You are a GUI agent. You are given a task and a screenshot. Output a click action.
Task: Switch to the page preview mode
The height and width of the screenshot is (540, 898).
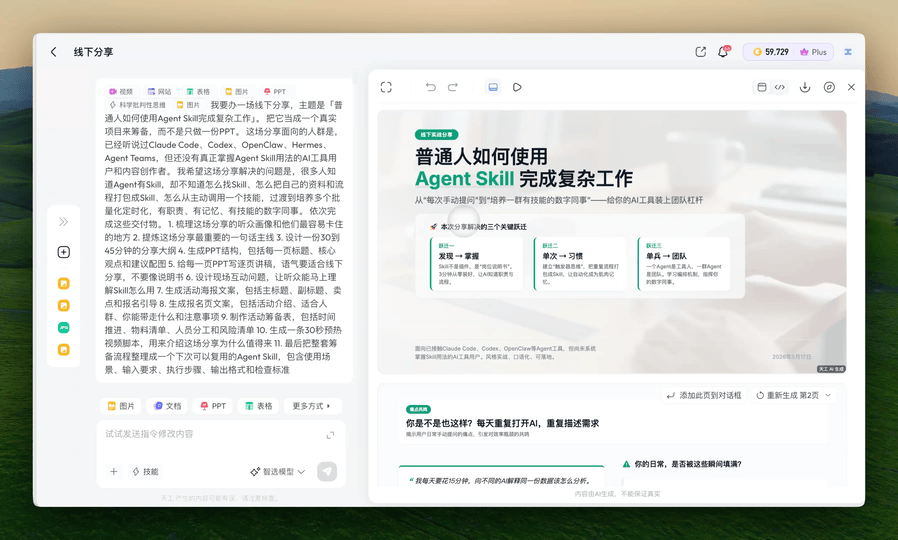tap(762, 87)
